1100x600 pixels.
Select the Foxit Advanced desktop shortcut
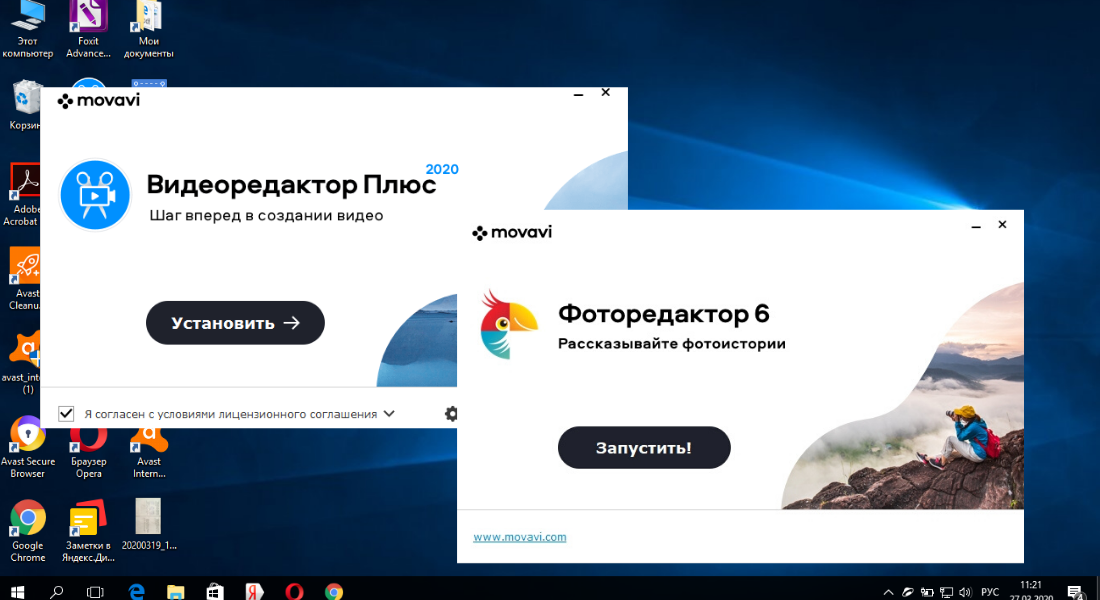pos(88,29)
